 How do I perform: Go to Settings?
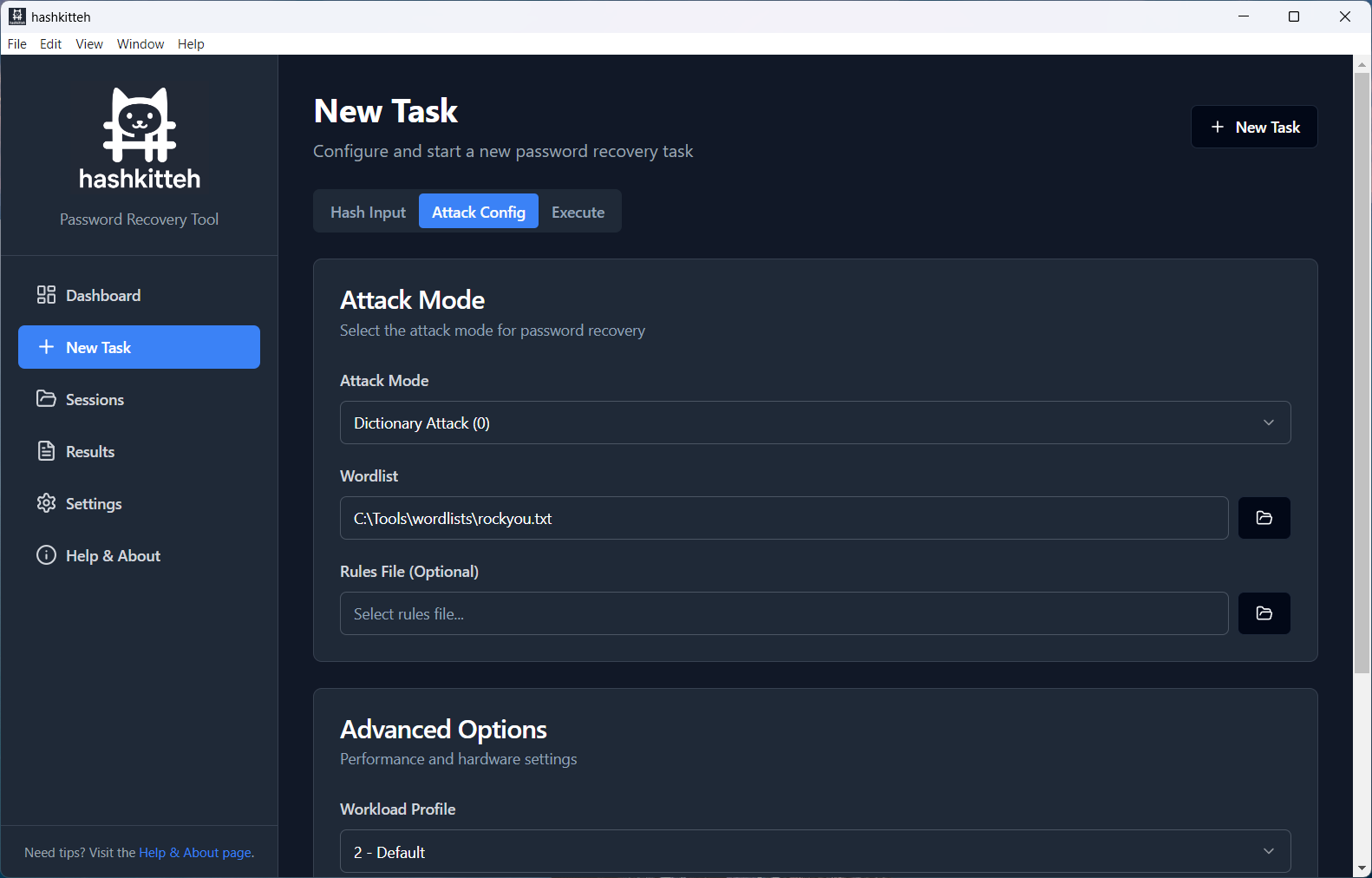(x=139, y=503)
